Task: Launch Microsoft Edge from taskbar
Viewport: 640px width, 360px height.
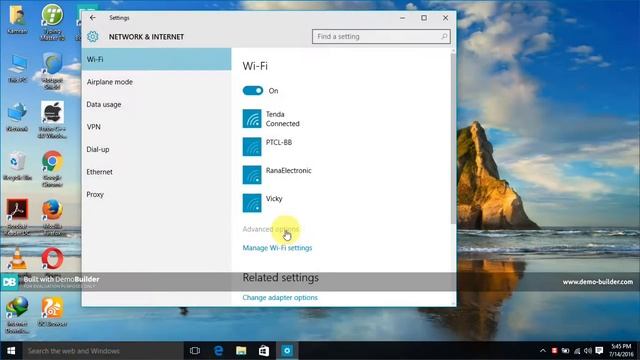Action: click(x=218, y=351)
